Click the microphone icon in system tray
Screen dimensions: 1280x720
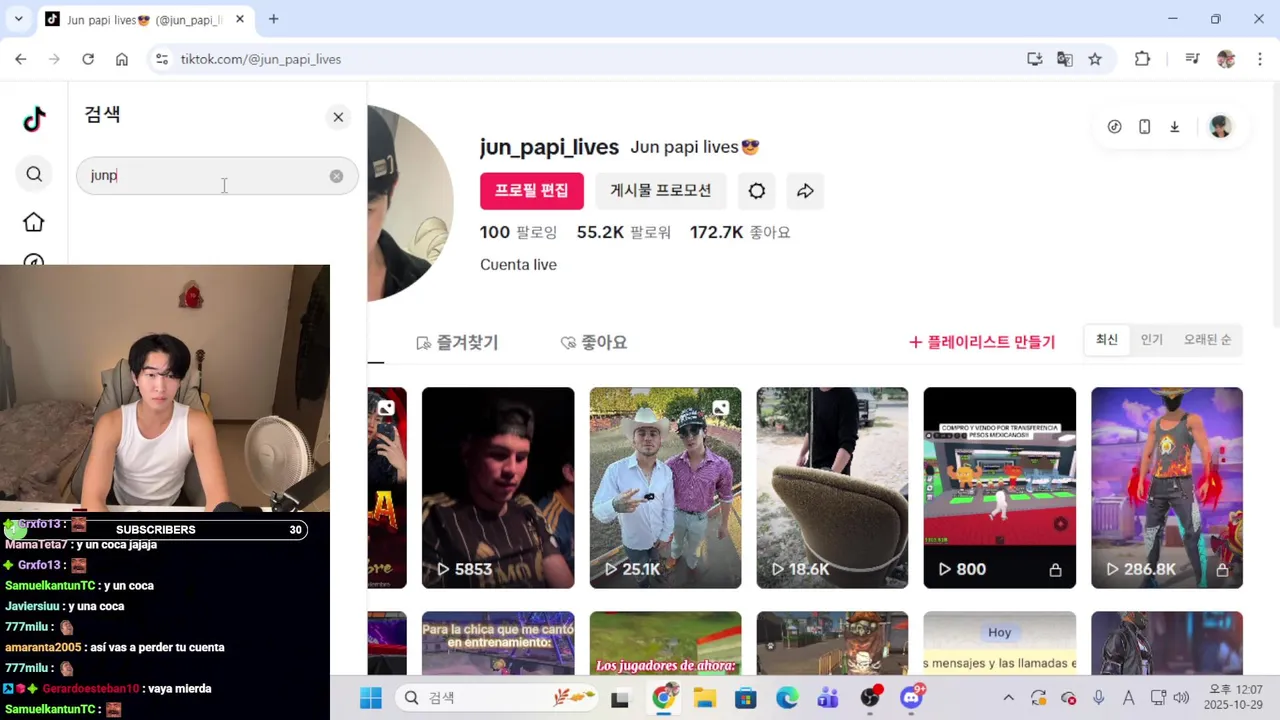tap(1099, 698)
